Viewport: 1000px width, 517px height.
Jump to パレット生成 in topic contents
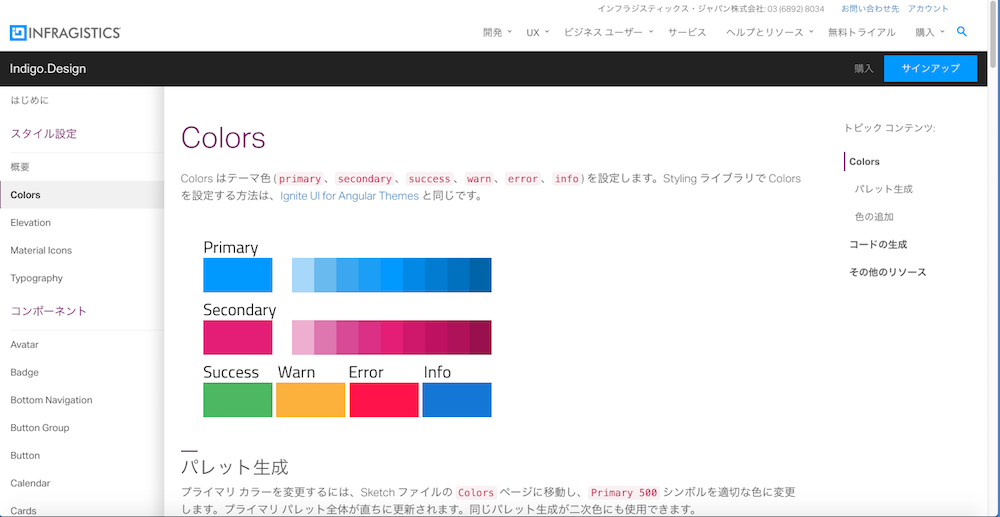[883, 189]
